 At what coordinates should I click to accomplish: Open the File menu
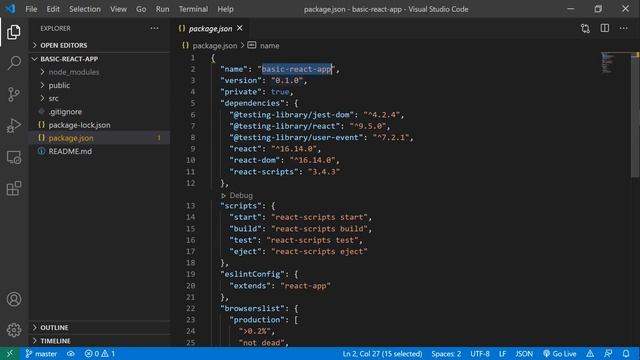click(x=31, y=9)
